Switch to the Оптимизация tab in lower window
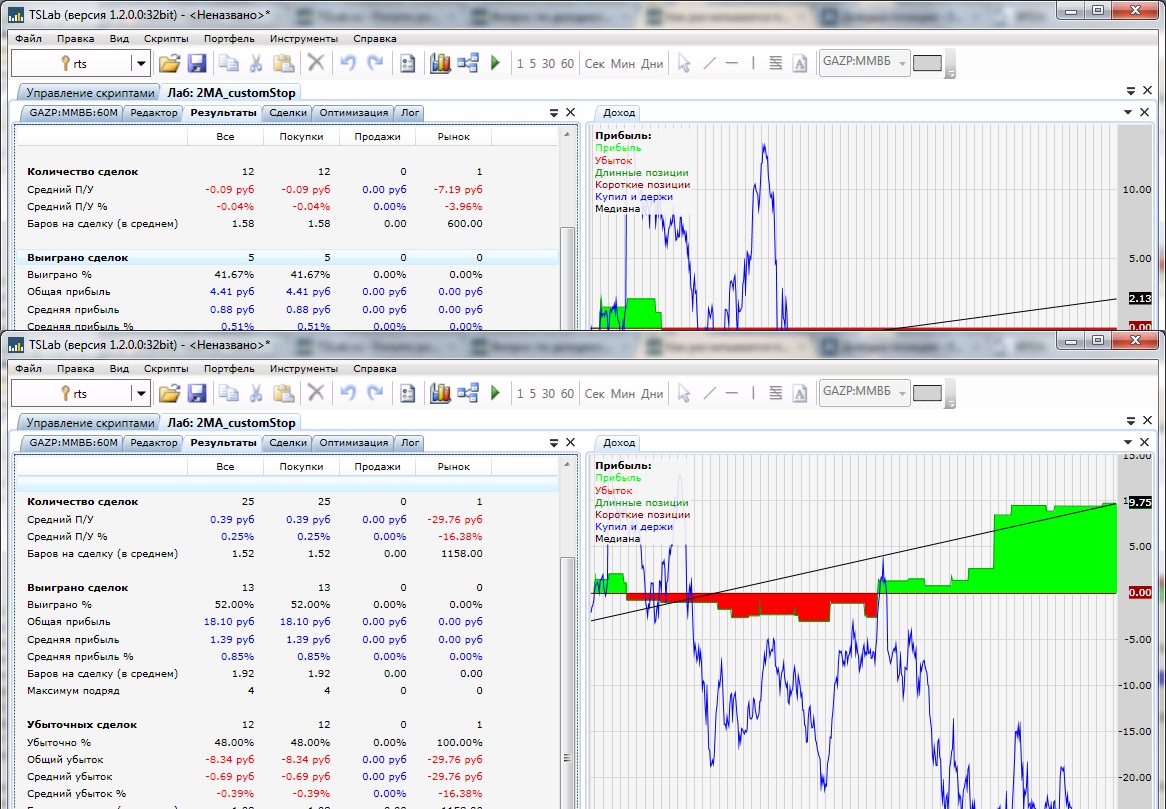 click(354, 443)
